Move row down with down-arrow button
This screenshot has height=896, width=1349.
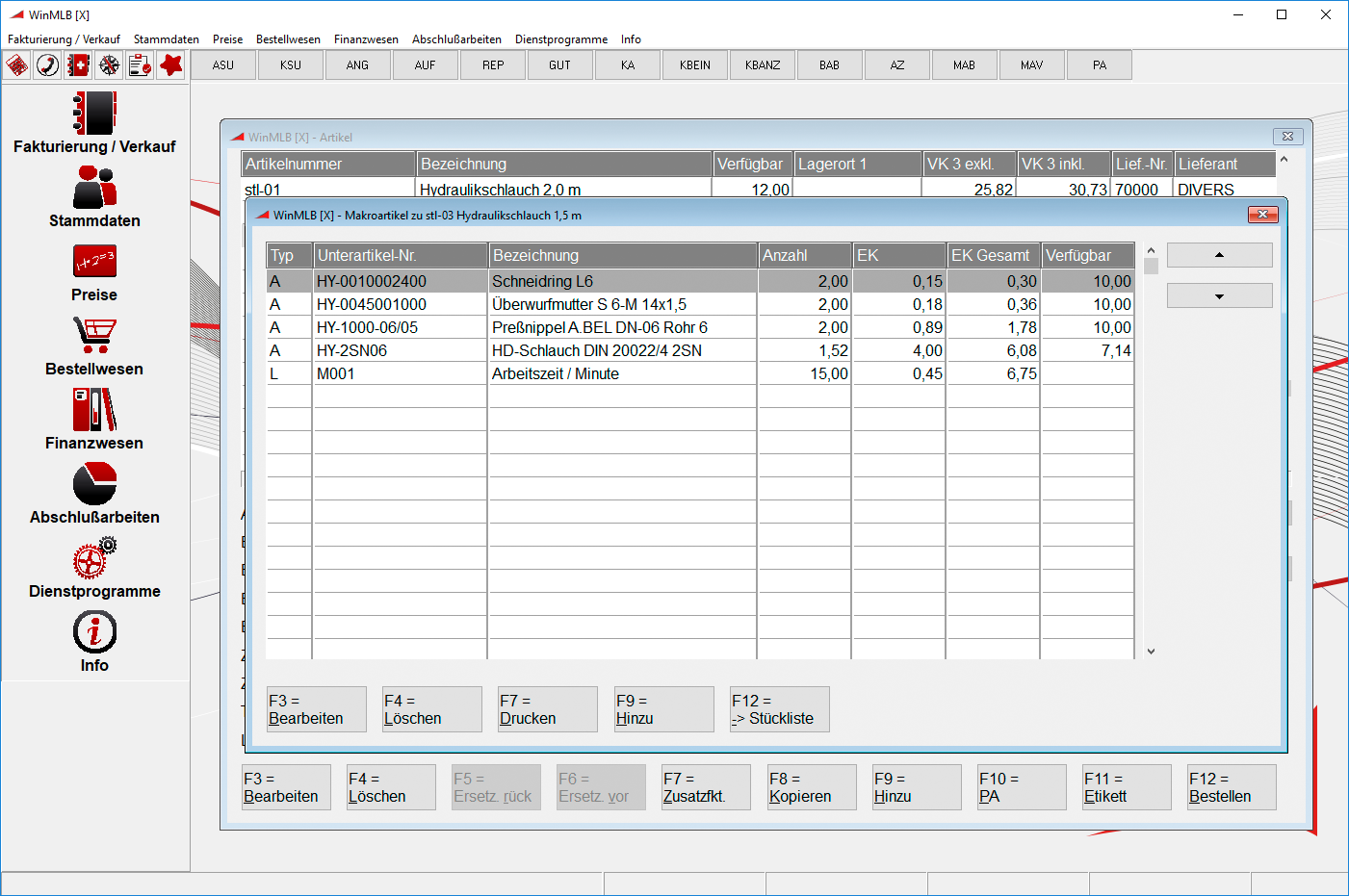point(1220,295)
